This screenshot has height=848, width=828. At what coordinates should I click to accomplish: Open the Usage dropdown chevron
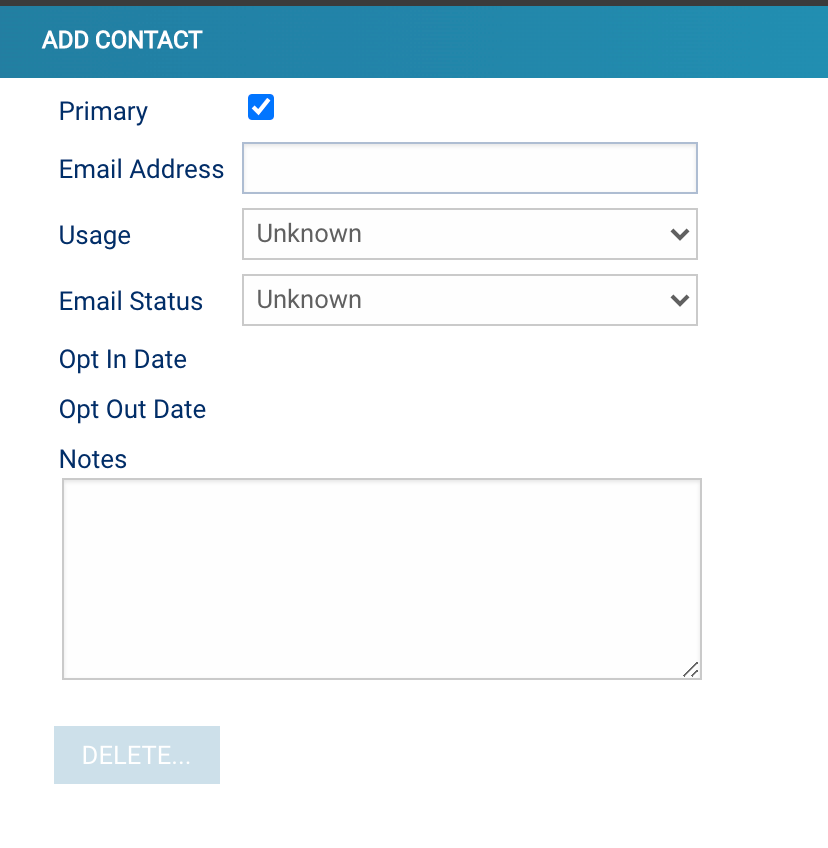[x=680, y=234]
